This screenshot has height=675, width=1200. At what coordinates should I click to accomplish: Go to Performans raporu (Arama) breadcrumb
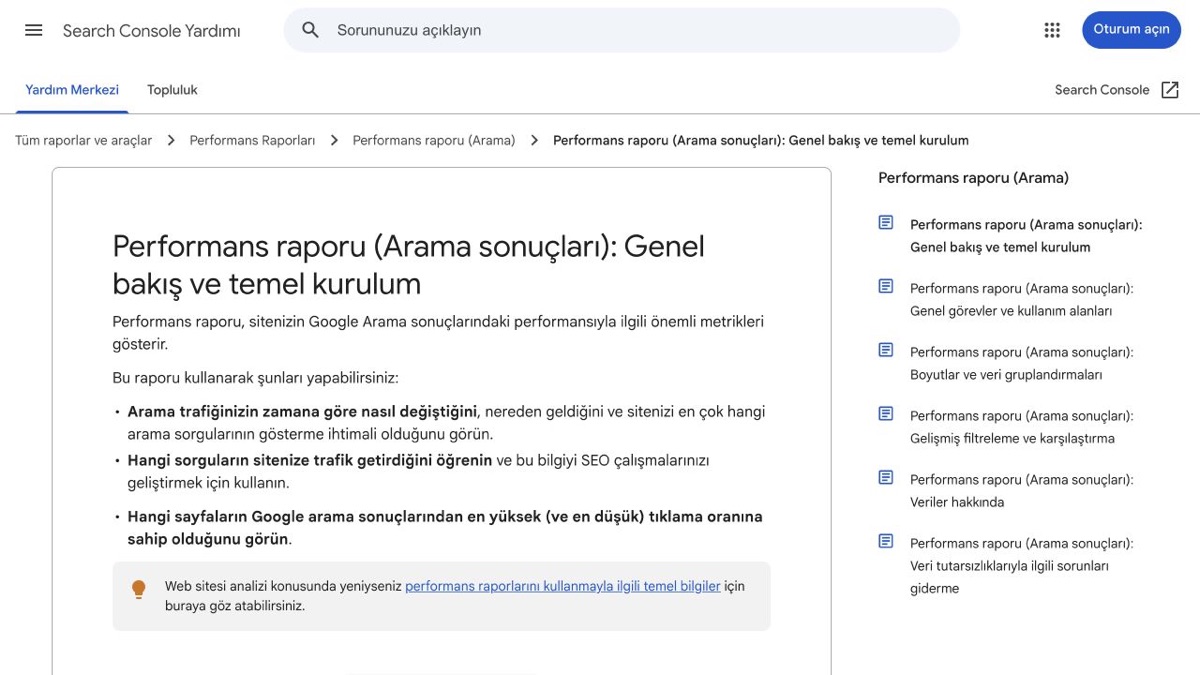click(x=434, y=141)
